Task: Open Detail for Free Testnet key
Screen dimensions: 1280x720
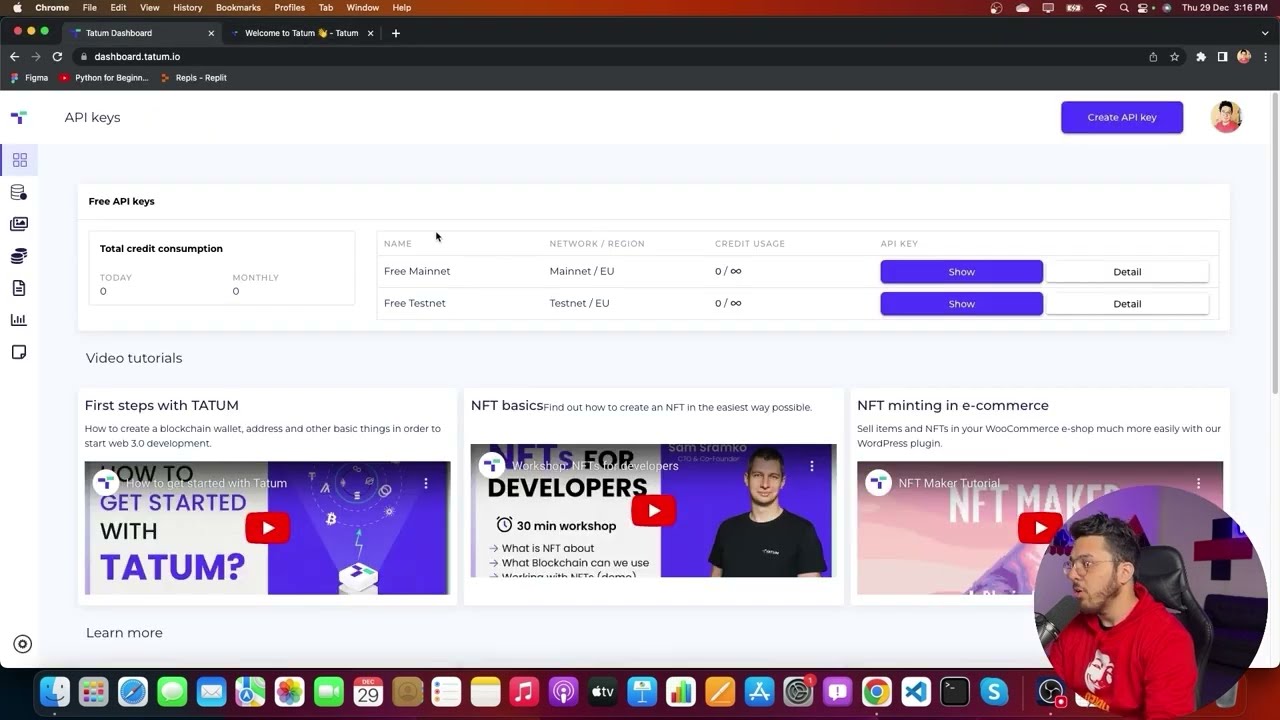Action: 1126,304
